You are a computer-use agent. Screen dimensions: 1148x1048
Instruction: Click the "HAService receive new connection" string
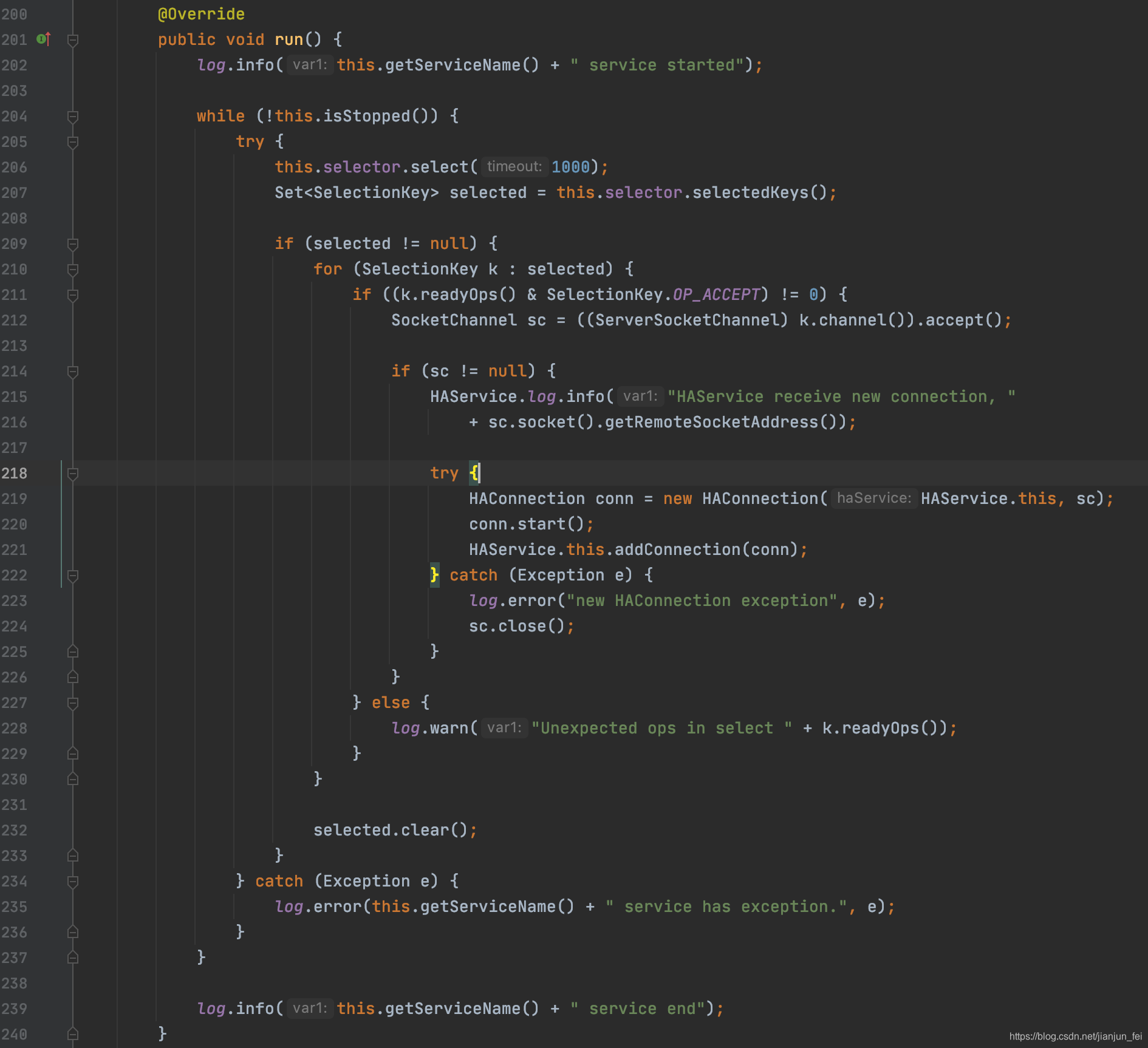point(841,396)
